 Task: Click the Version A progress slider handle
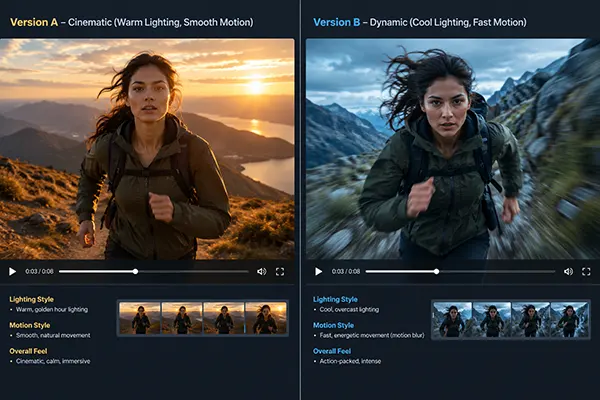[135, 271]
